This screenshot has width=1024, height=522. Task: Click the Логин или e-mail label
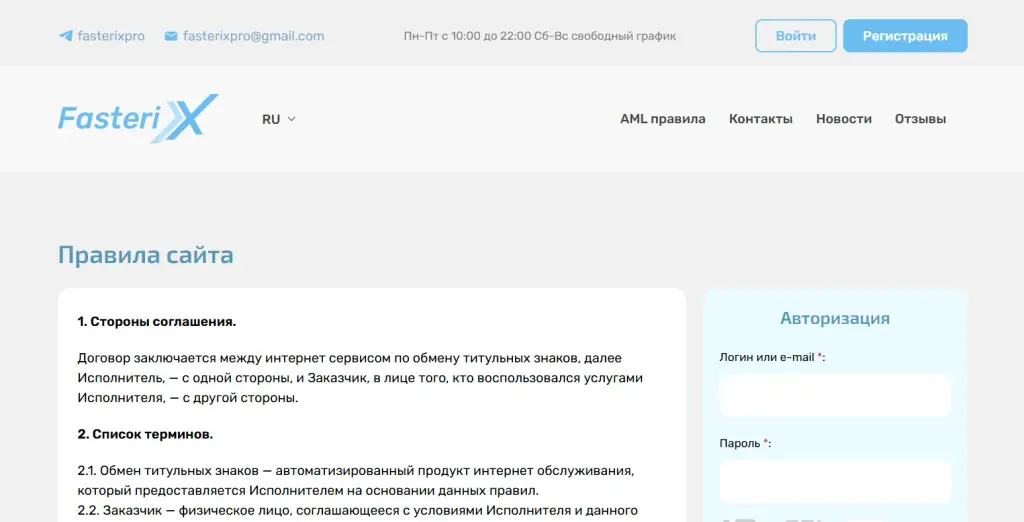[772, 357]
